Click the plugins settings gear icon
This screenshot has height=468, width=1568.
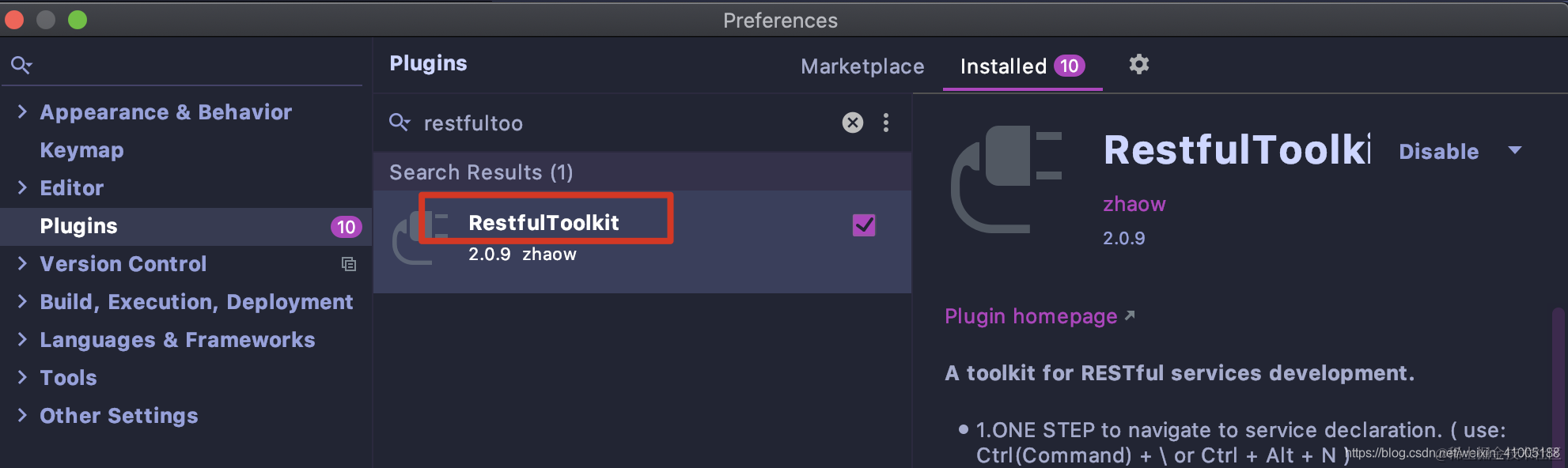tap(1138, 65)
